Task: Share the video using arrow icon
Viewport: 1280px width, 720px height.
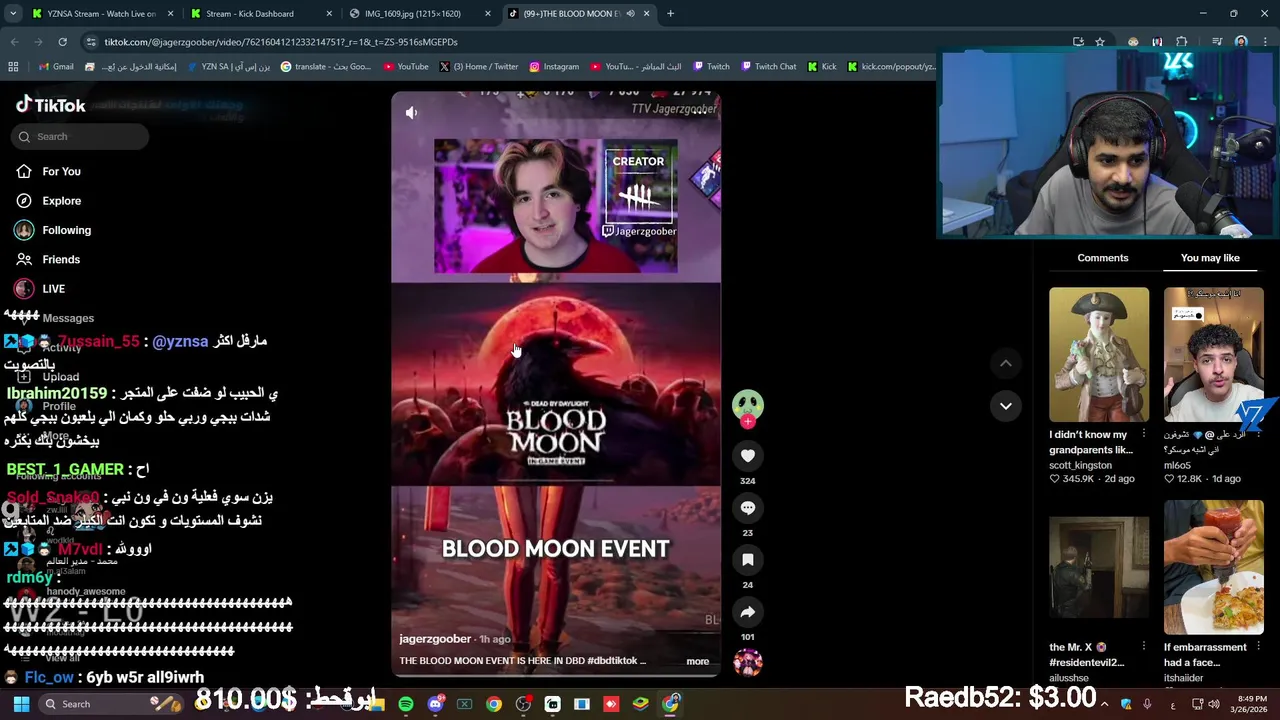Action: [x=747, y=612]
